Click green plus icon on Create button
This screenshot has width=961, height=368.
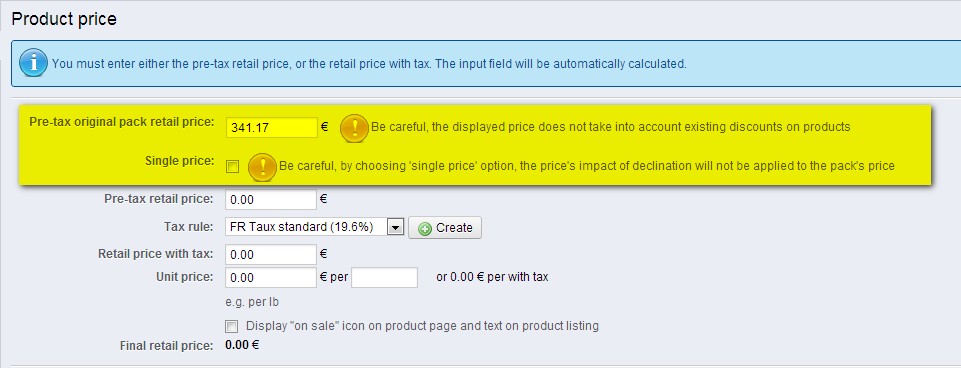coord(425,228)
